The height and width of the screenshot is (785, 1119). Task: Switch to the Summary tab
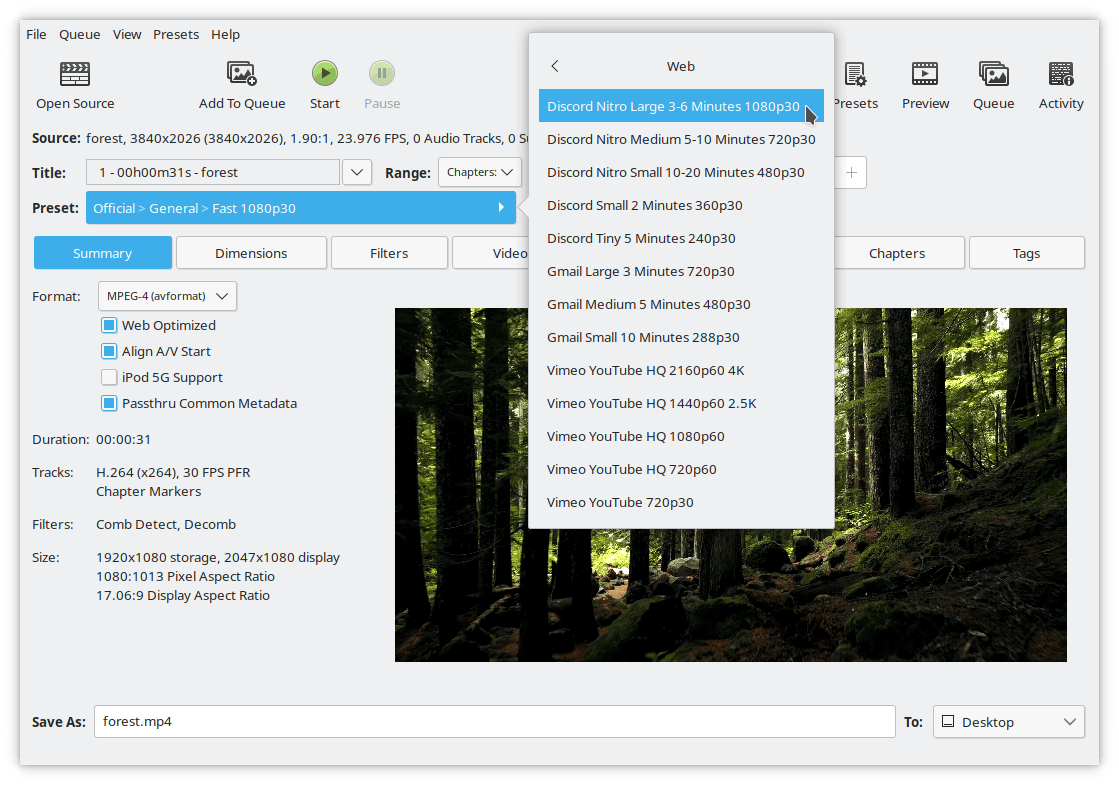click(x=103, y=253)
